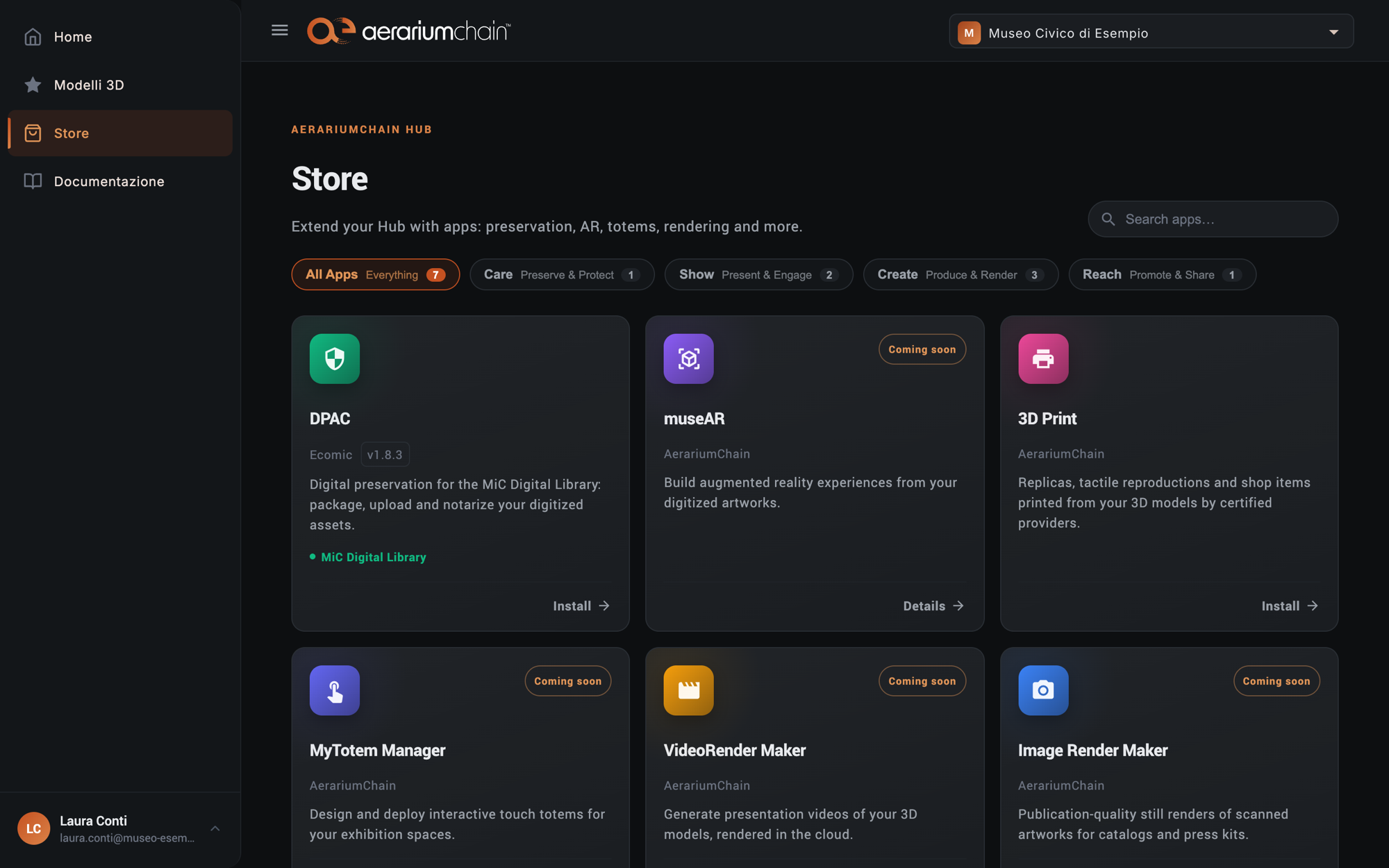1389x868 pixels.
Task: Click Install on the DPAC card
Action: pos(581,606)
